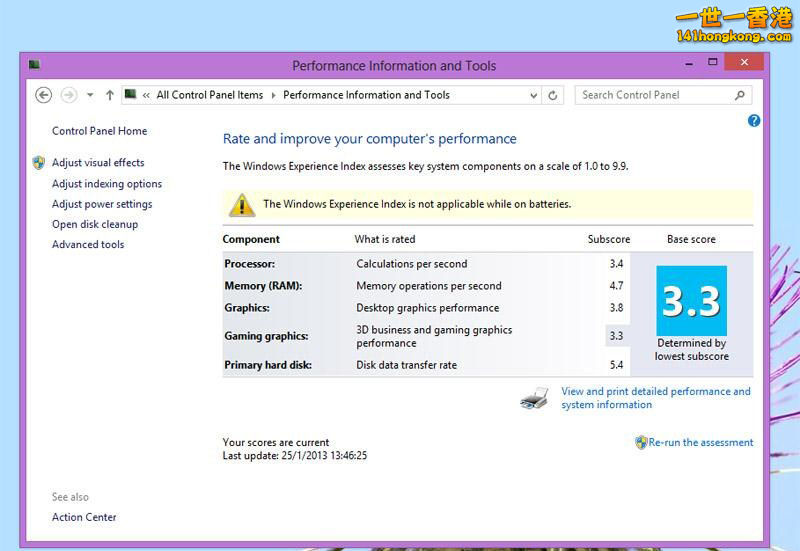
Task: Click the blue 3.3 base score tile
Action: [x=691, y=301]
